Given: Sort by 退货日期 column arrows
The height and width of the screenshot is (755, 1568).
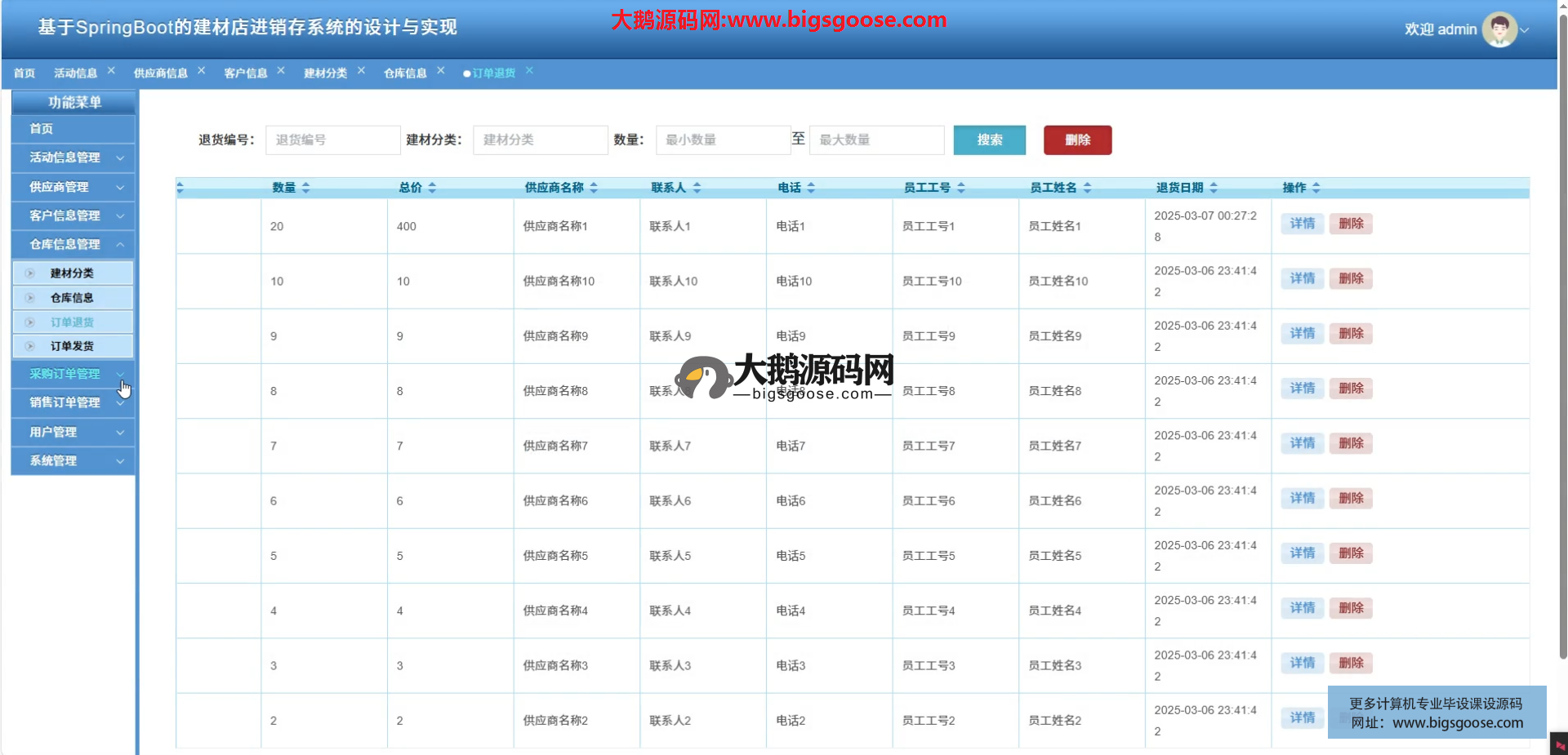Looking at the screenshot, I should pyautogui.click(x=1214, y=188).
